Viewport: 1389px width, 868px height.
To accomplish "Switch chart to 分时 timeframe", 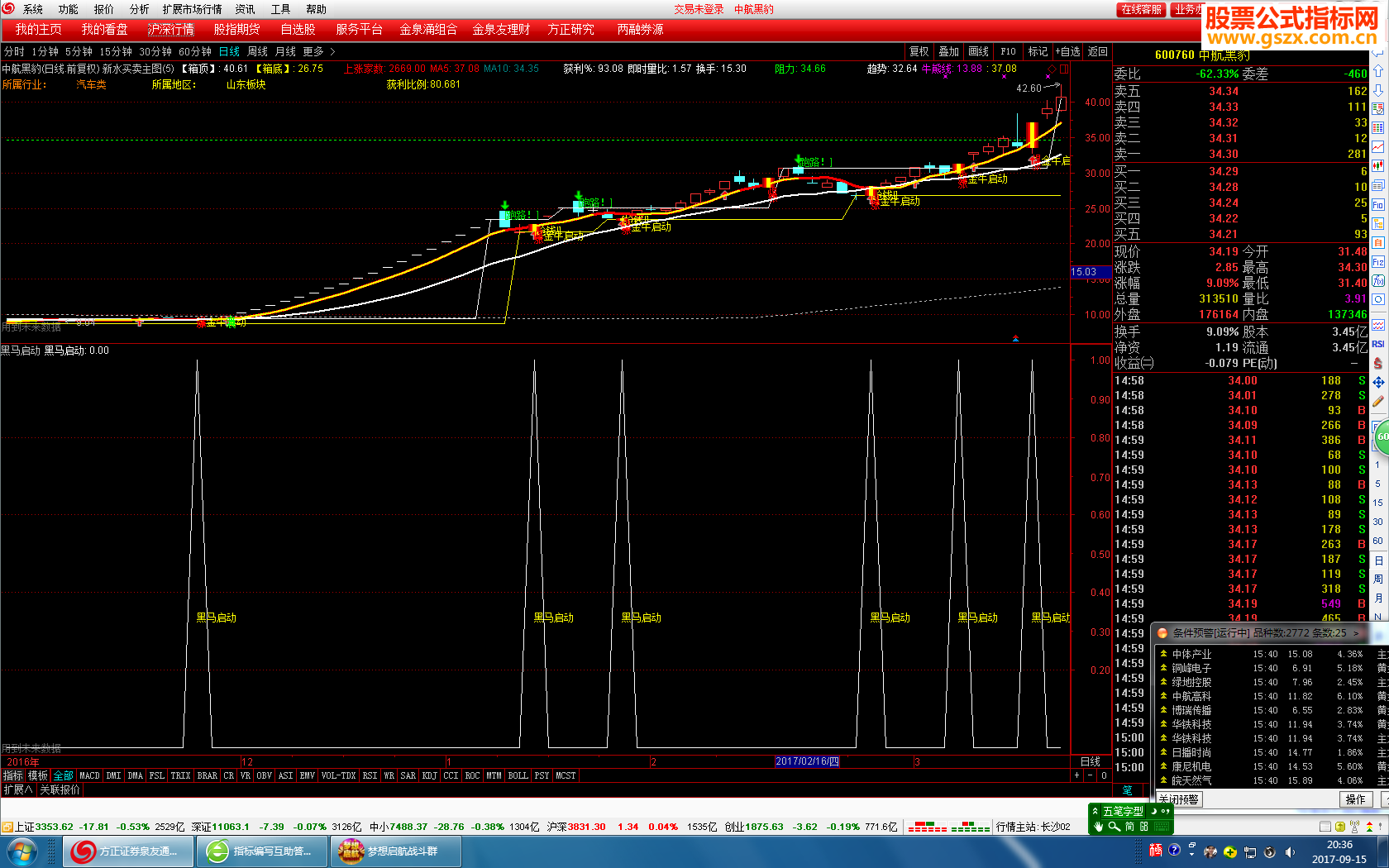I will [x=14, y=51].
